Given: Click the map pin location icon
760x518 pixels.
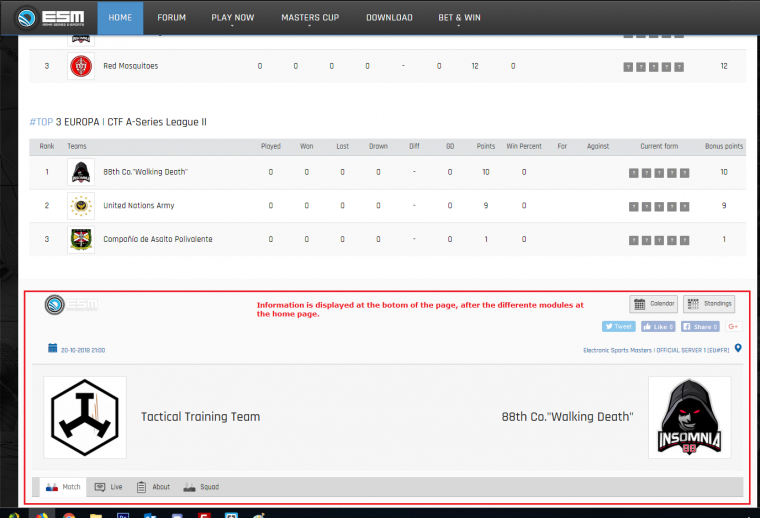Looking at the screenshot, I should [738, 348].
